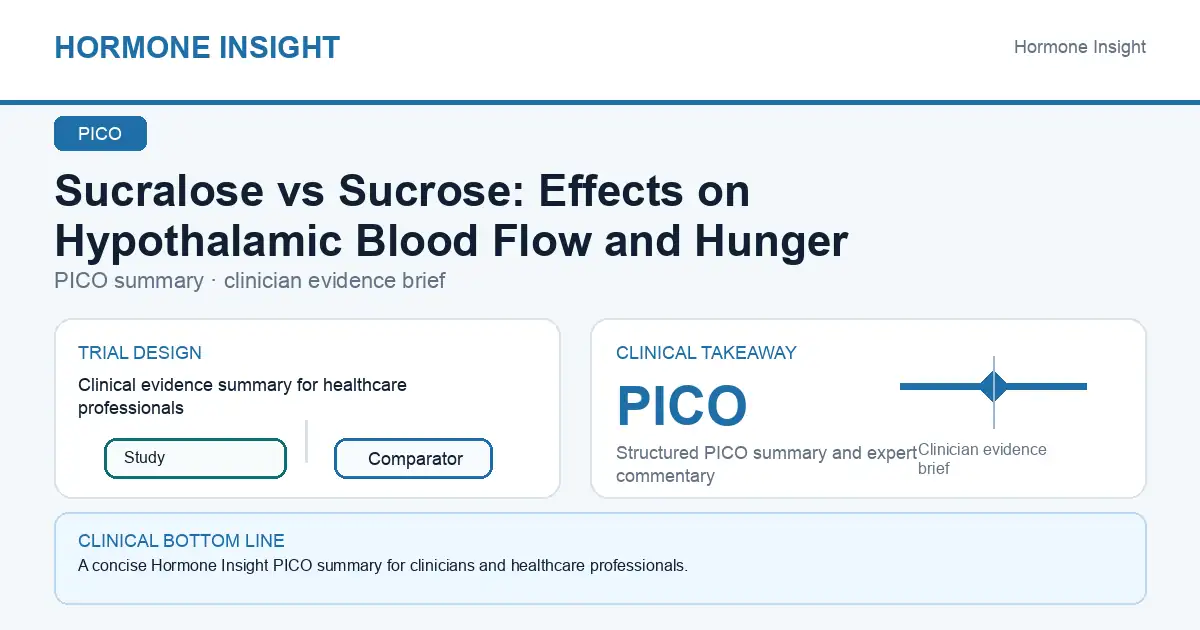1200x630 pixels.
Task: Select the TRIAL DESIGN card heading
Action: point(140,353)
